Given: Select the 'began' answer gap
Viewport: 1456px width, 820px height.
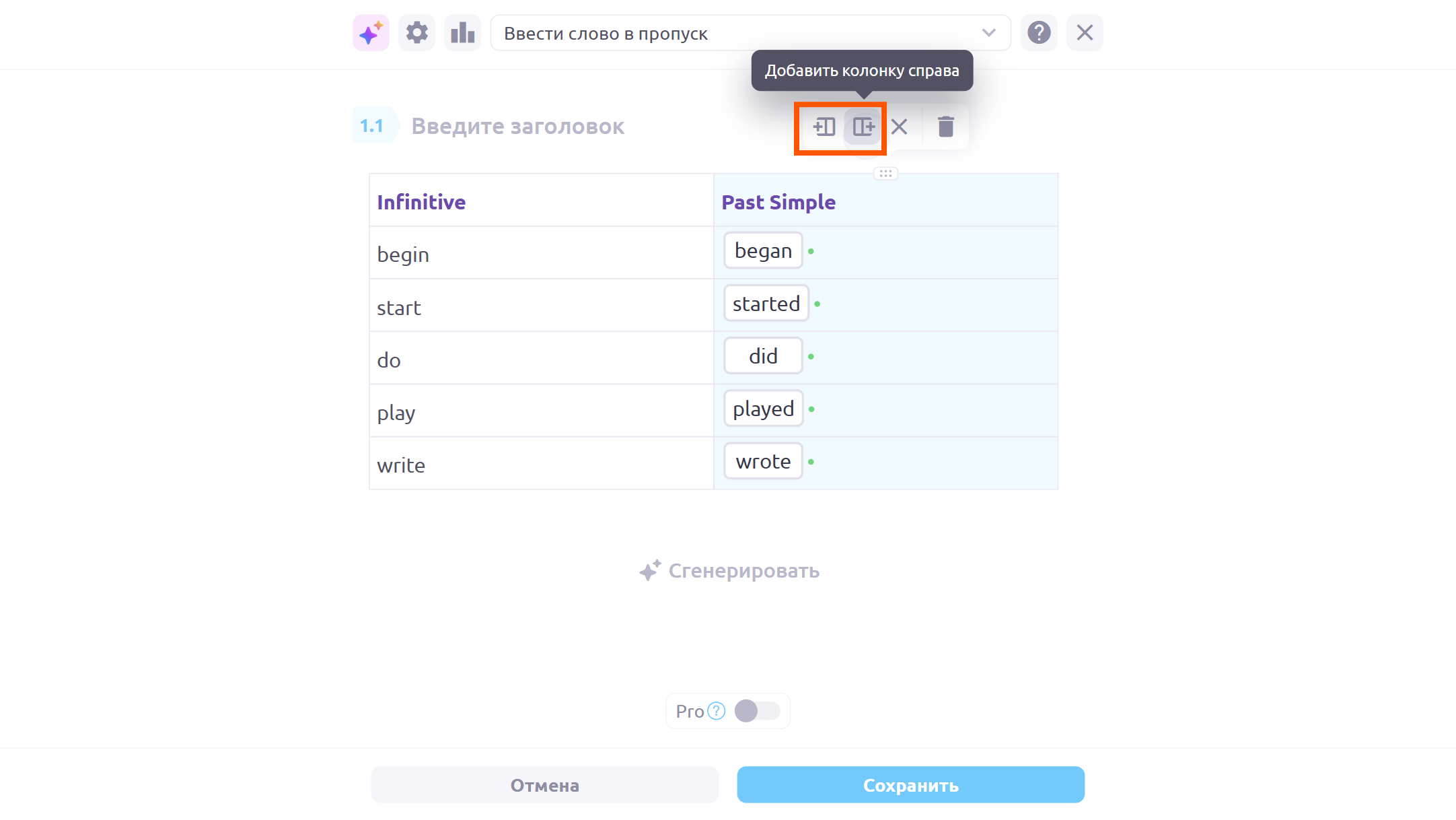Looking at the screenshot, I should [x=763, y=250].
